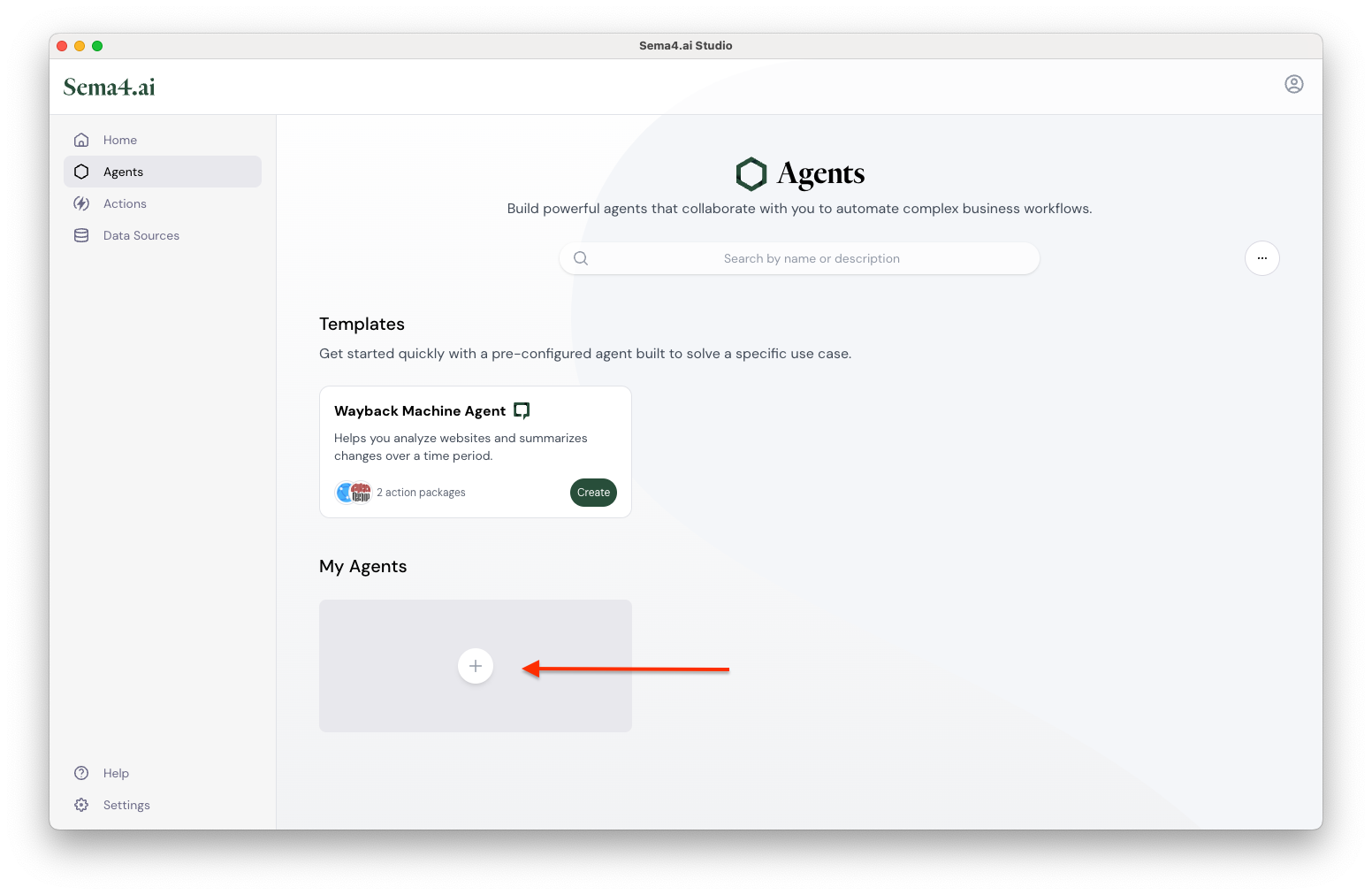Screen dimensions: 1372x895
Task: Click the Sema4.ai logo
Action: tap(110, 87)
